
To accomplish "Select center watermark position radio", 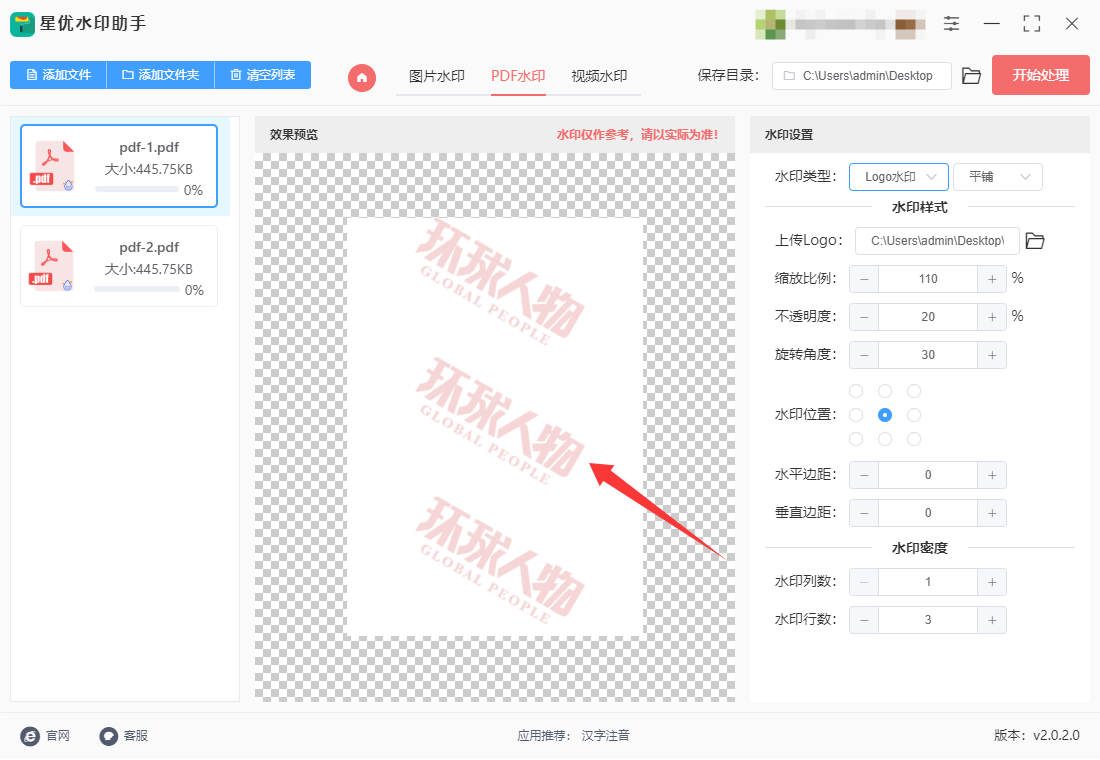I will click(x=885, y=415).
